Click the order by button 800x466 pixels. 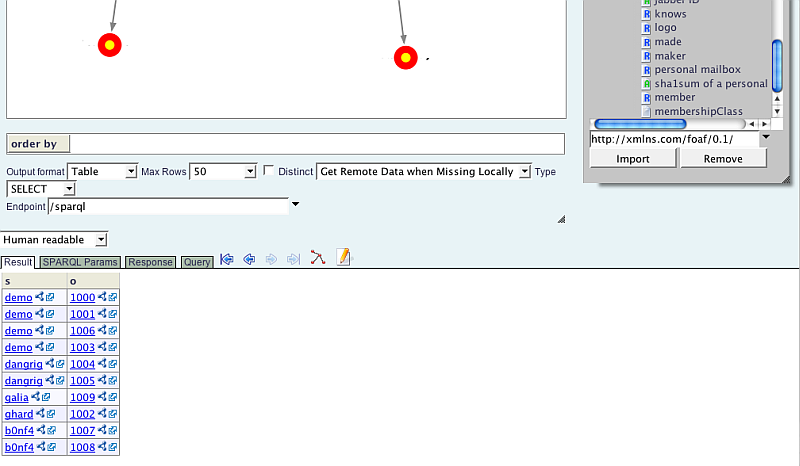click(38, 143)
